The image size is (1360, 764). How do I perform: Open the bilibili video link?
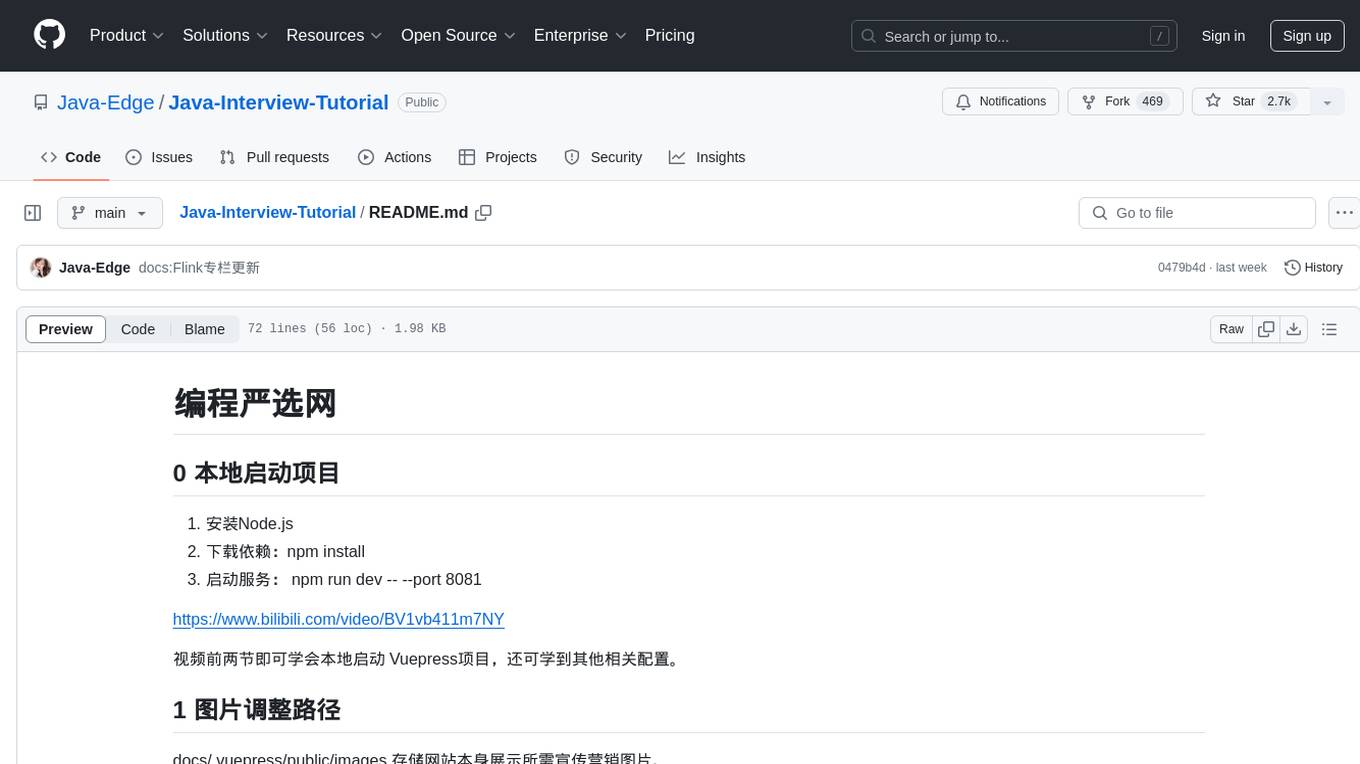click(x=339, y=619)
